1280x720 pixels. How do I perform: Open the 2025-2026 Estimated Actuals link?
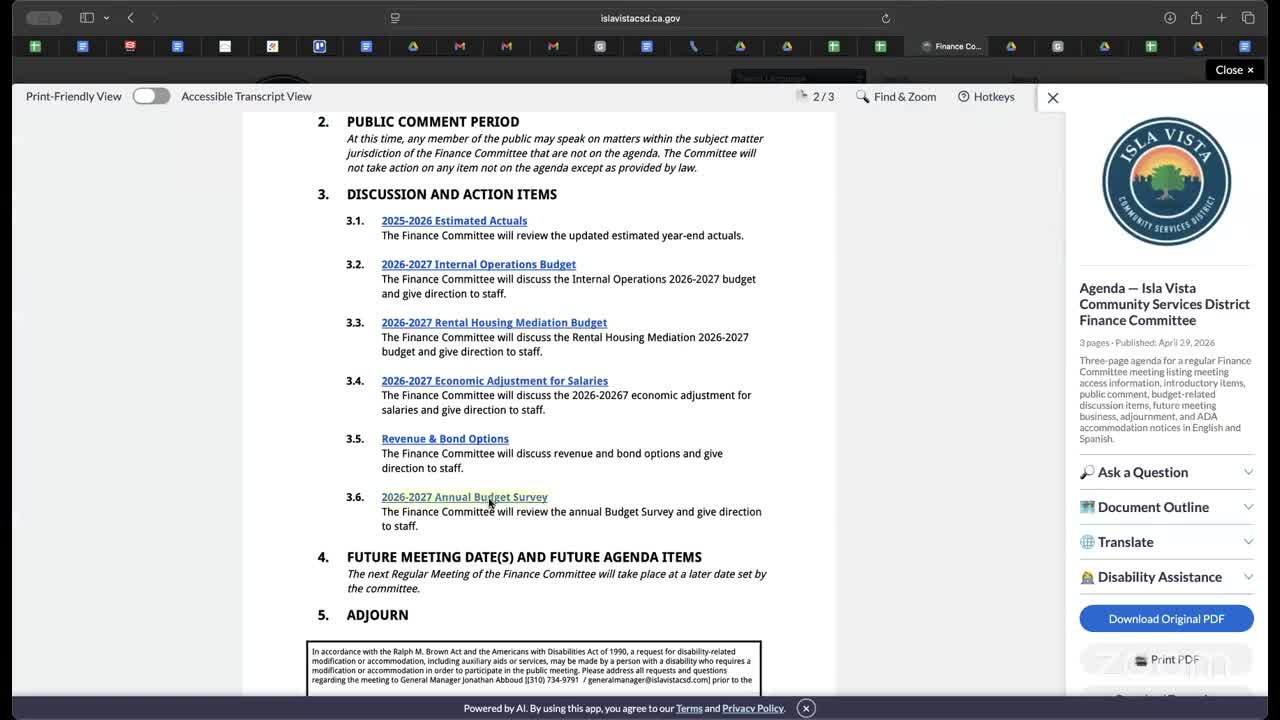point(454,221)
